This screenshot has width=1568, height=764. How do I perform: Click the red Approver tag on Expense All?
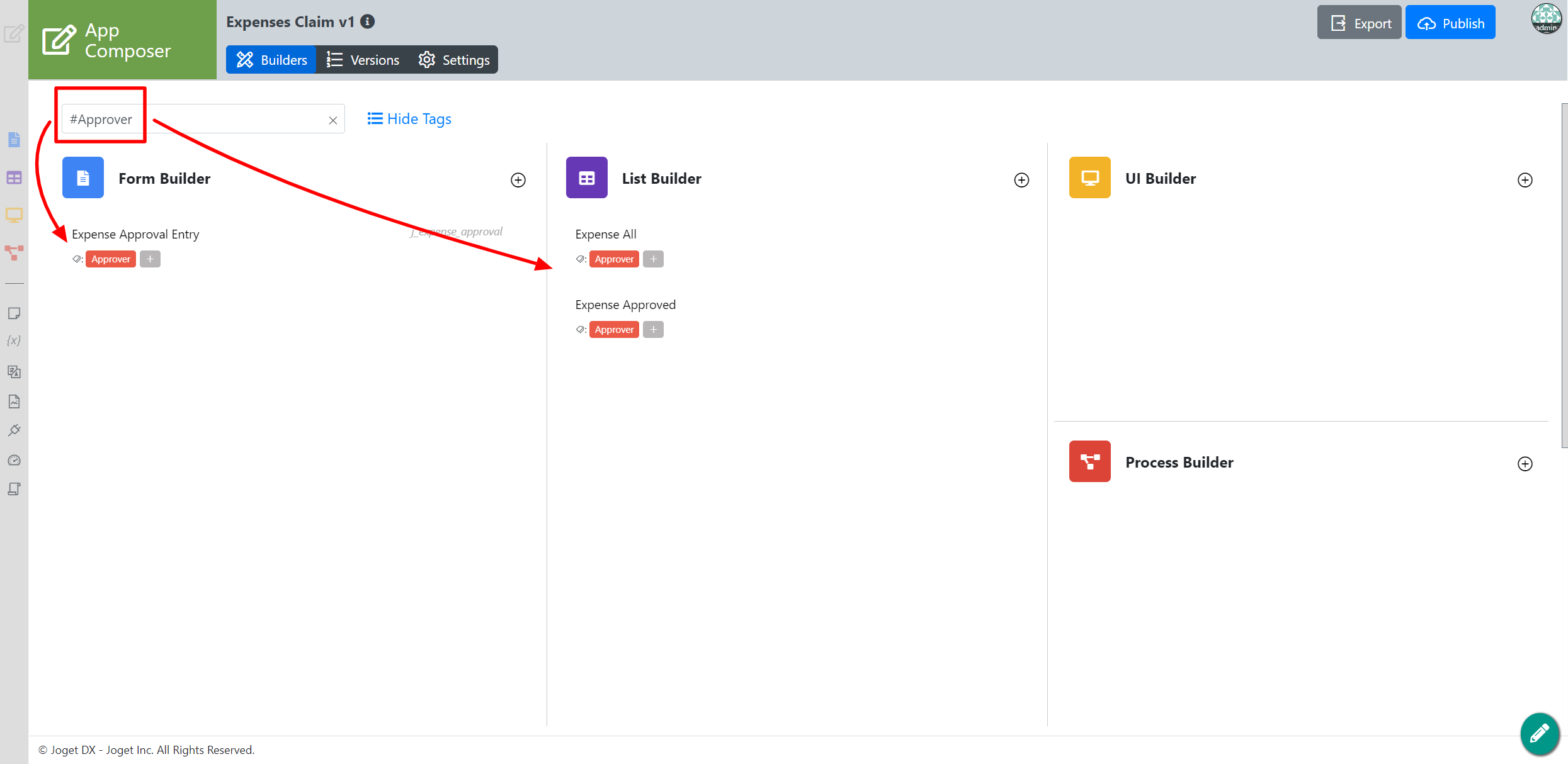(x=614, y=259)
